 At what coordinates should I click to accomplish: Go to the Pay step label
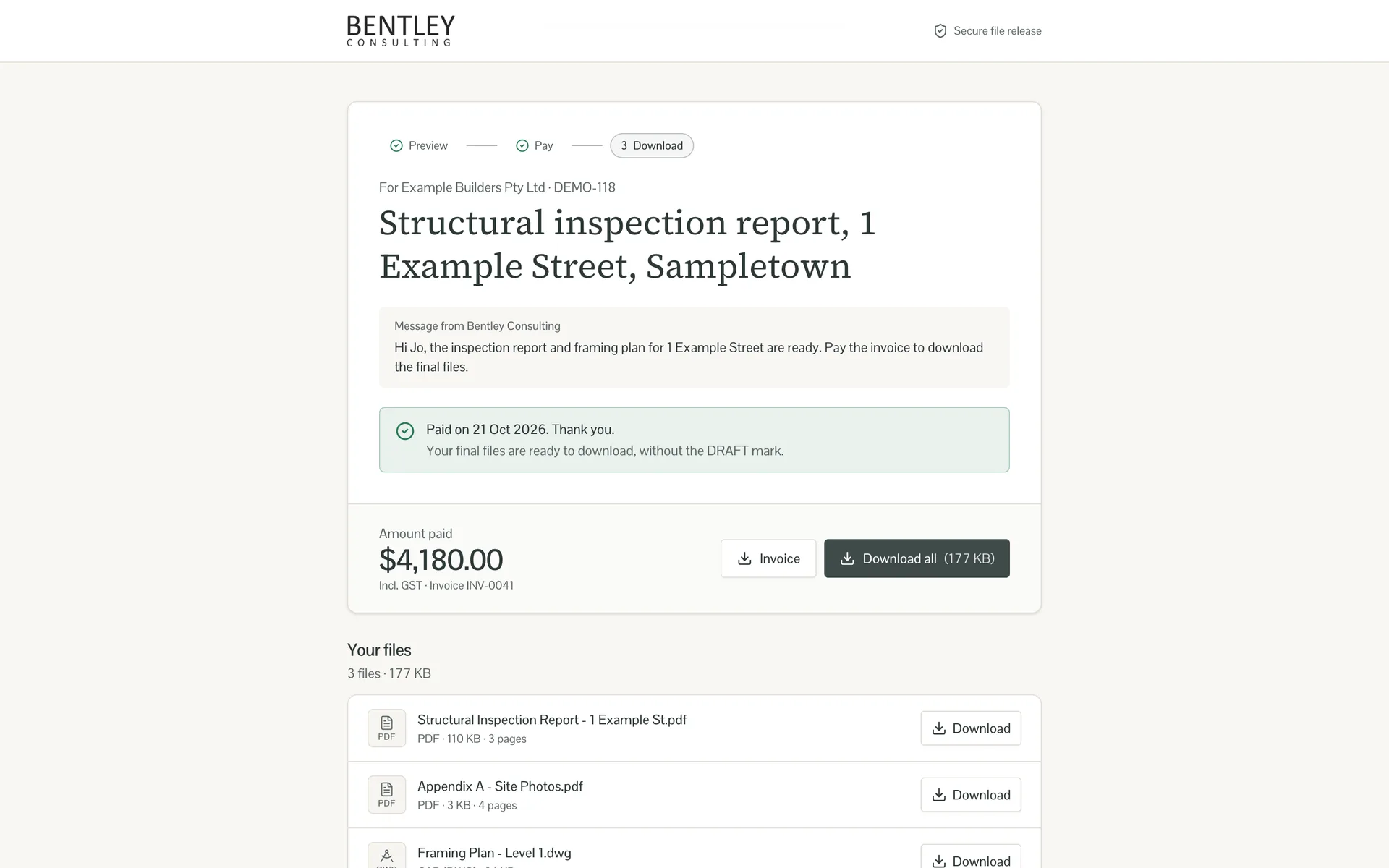pyautogui.click(x=543, y=145)
